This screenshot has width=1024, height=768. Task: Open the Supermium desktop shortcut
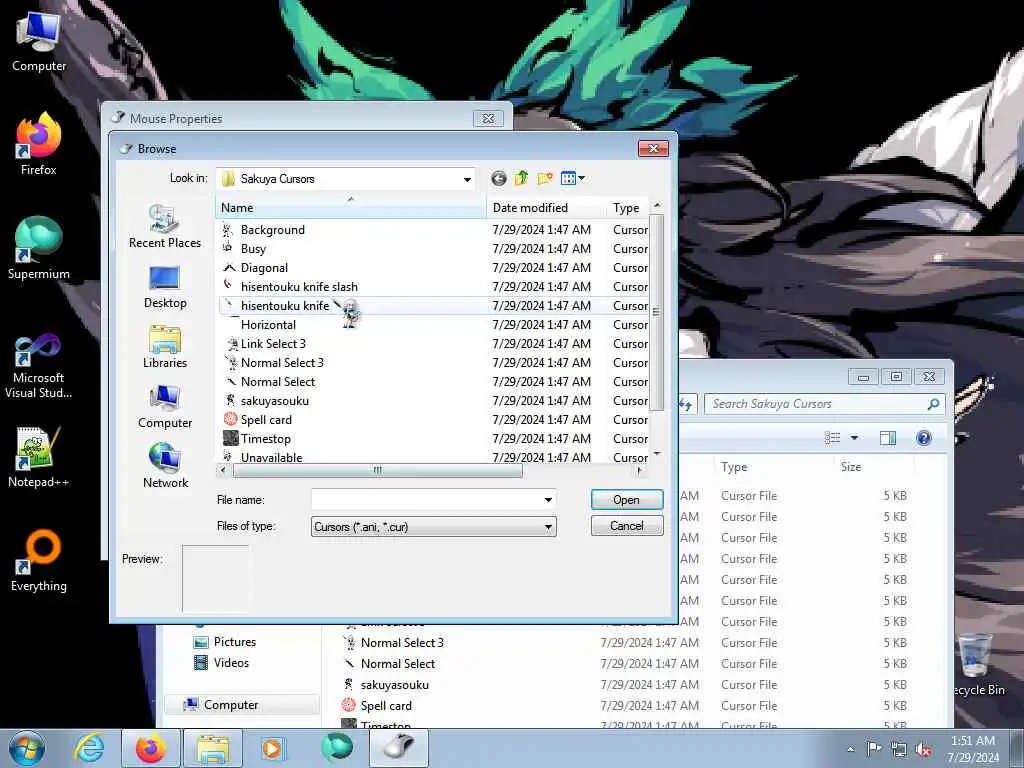click(x=39, y=248)
